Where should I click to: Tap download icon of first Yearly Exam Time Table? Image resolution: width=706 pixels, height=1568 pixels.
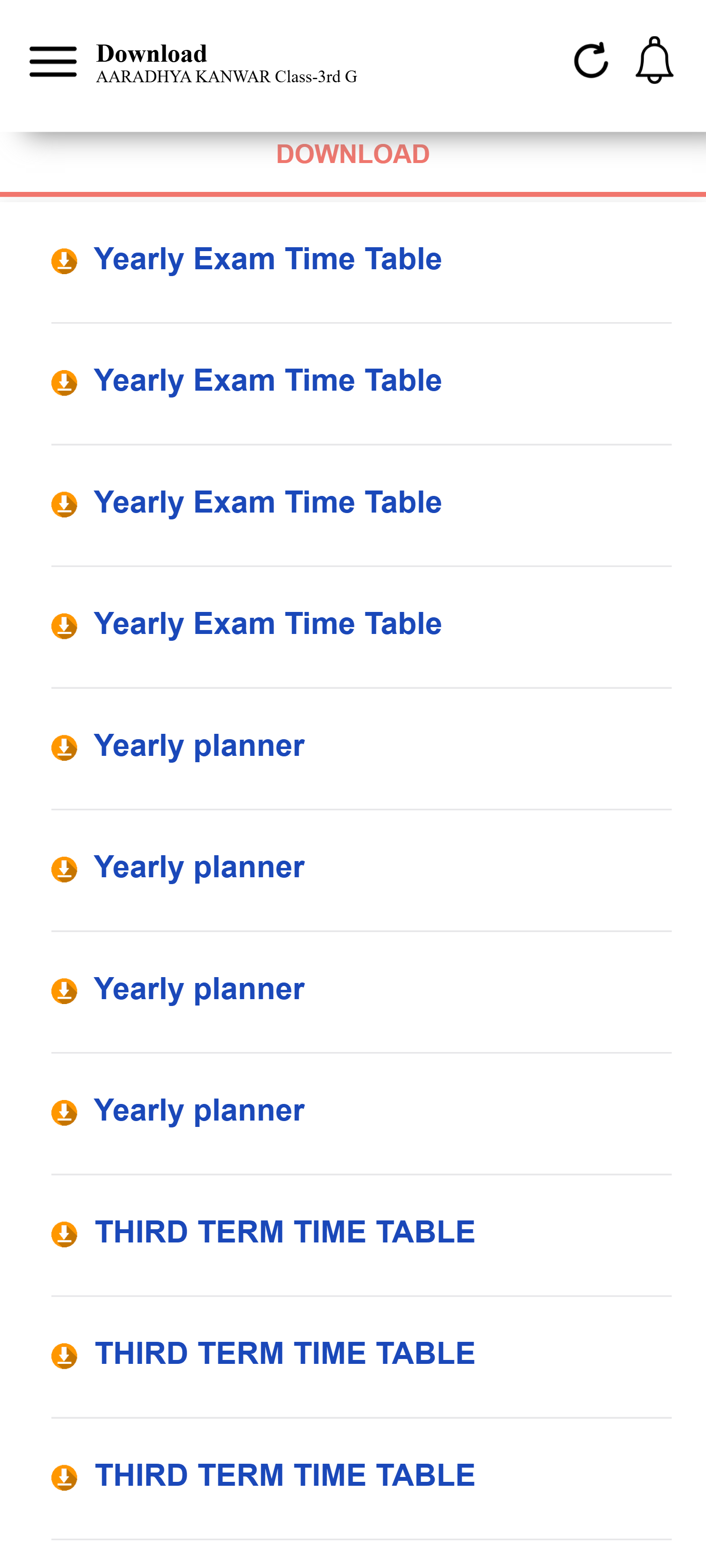[x=65, y=261]
